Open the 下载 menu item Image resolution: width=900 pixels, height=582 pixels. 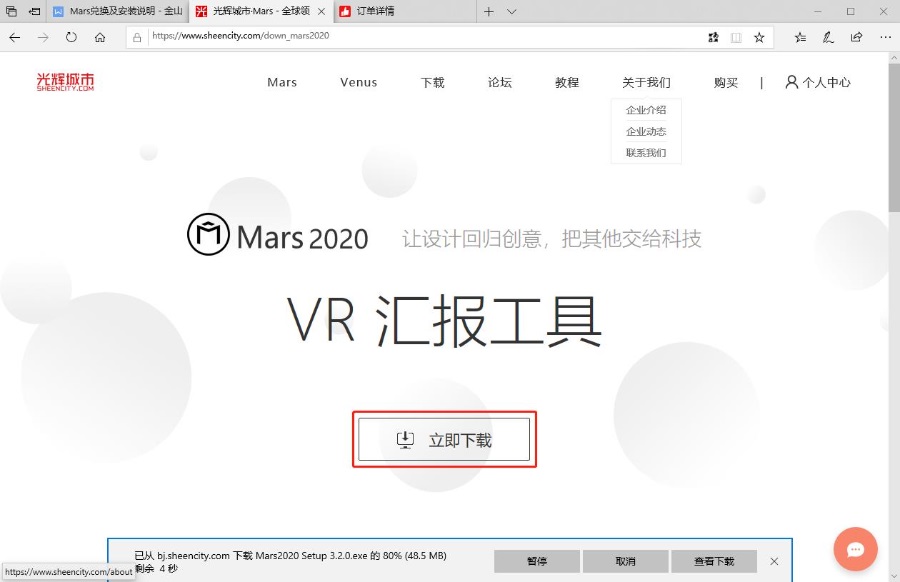coord(432,82)
